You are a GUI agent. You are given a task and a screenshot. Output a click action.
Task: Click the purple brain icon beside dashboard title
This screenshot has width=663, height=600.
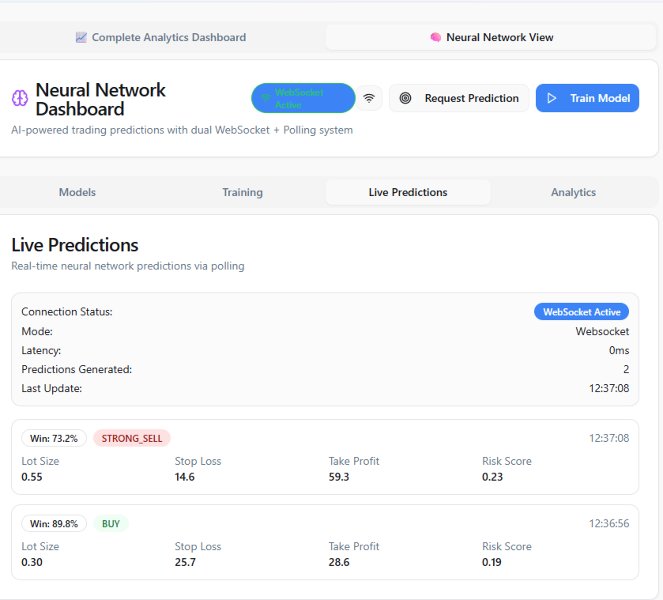point(19,98)
